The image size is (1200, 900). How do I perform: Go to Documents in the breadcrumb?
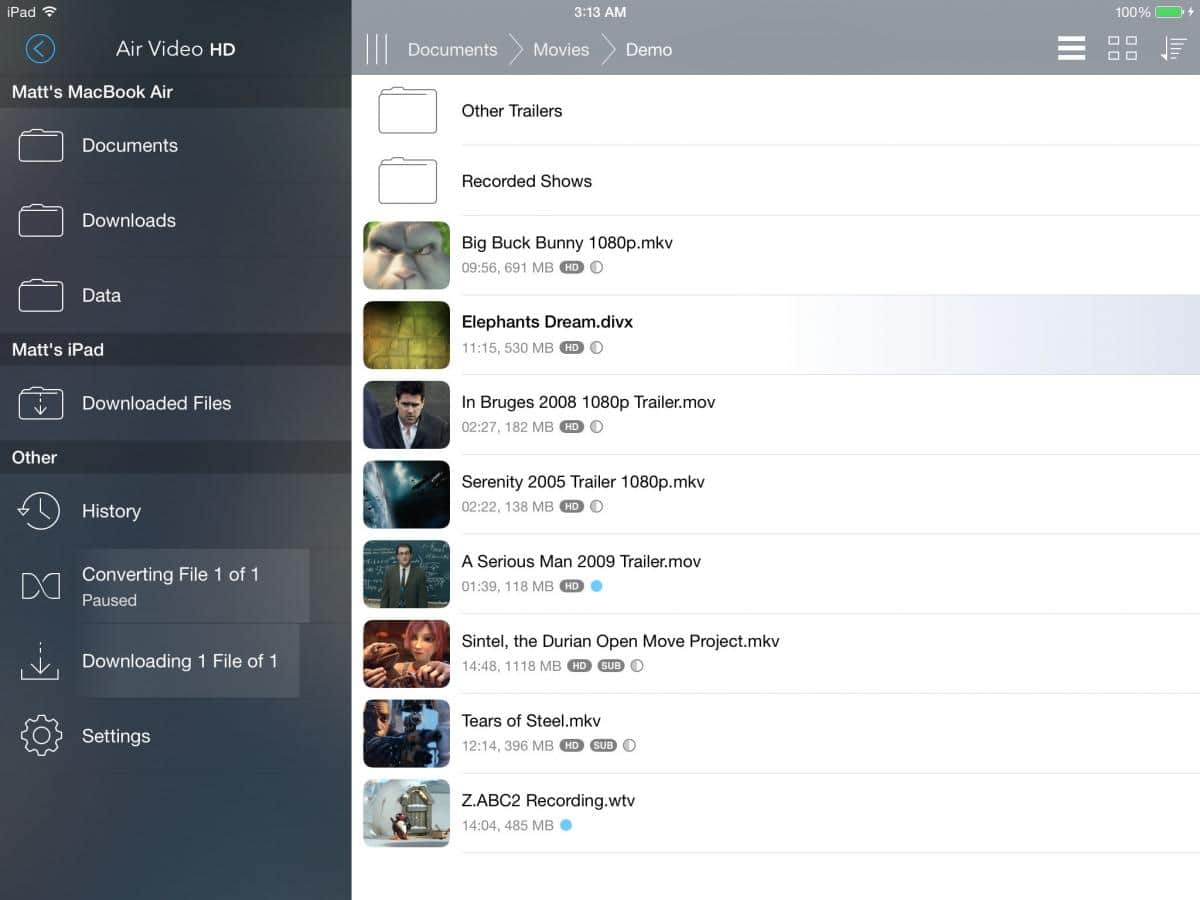point(452,49)
